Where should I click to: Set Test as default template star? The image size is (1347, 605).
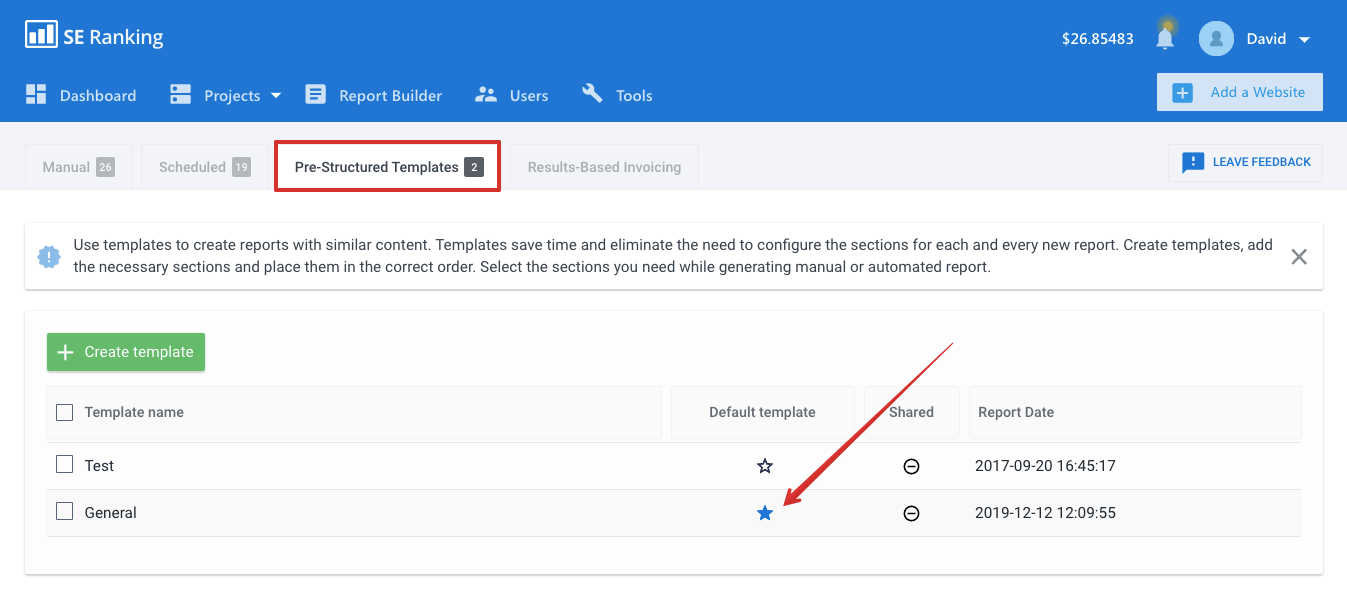tap(765, 466)
